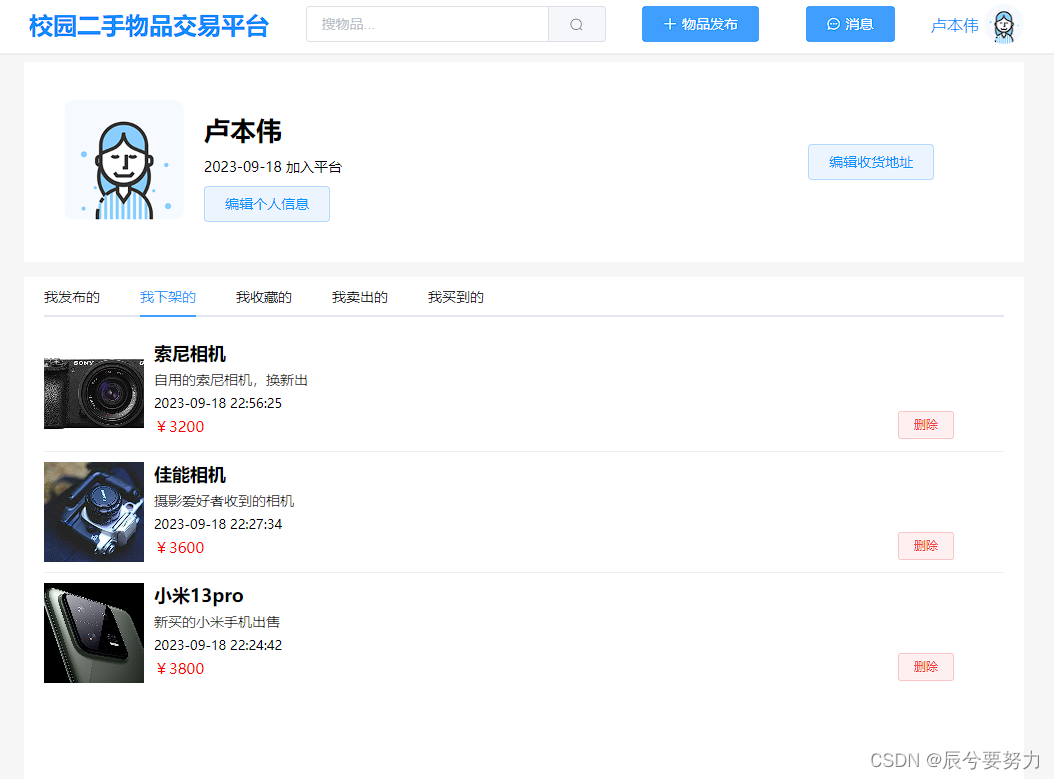Viewport: 1054px width, 779px height.
Task: Delete the 索尼相机 listing
Action: click(x=926, y=425)
